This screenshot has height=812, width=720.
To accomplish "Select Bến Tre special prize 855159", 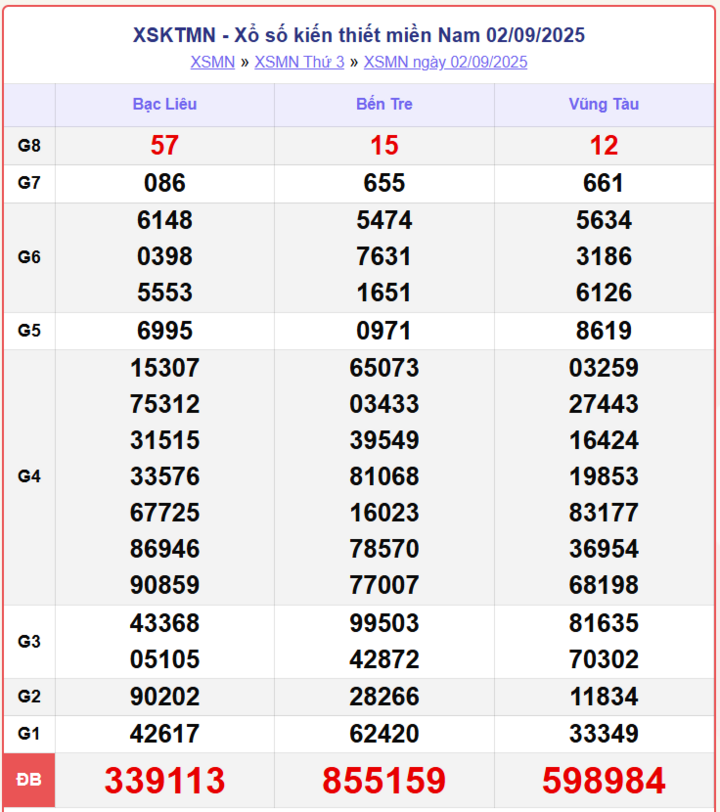I will pyautogui.click(x=384, y=780).
